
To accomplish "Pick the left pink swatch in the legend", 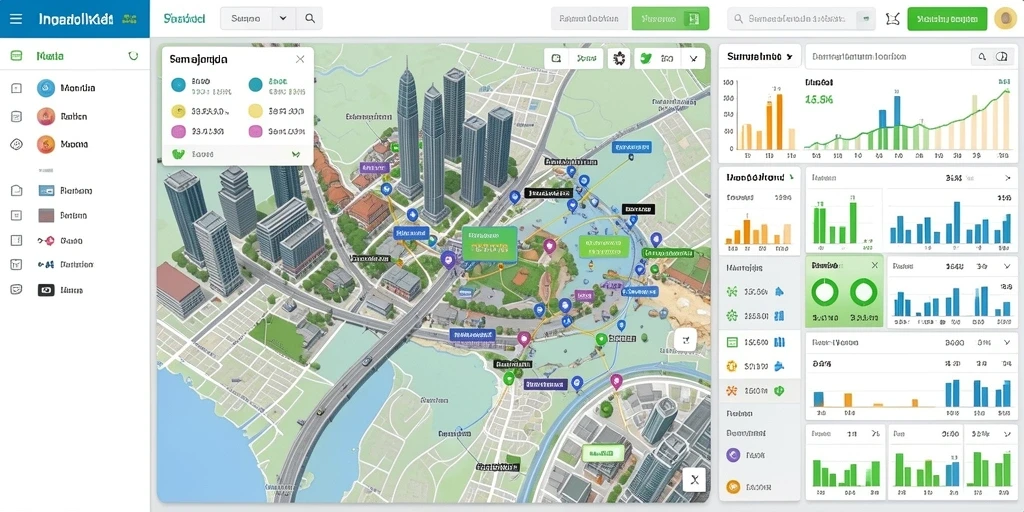I will click(x=178, y=132).
